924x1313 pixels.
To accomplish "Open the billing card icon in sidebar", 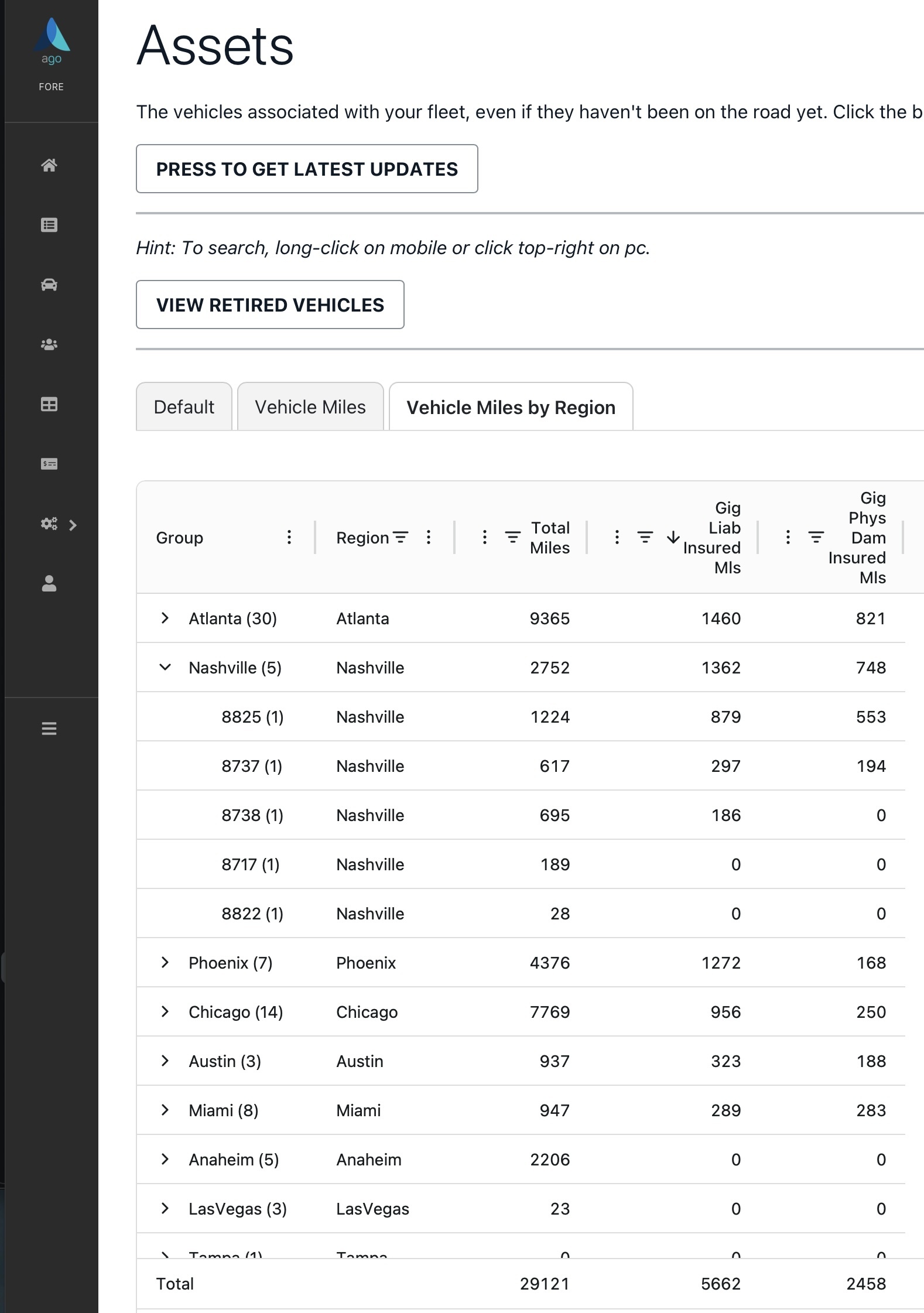I will click(x=49, y=464).
